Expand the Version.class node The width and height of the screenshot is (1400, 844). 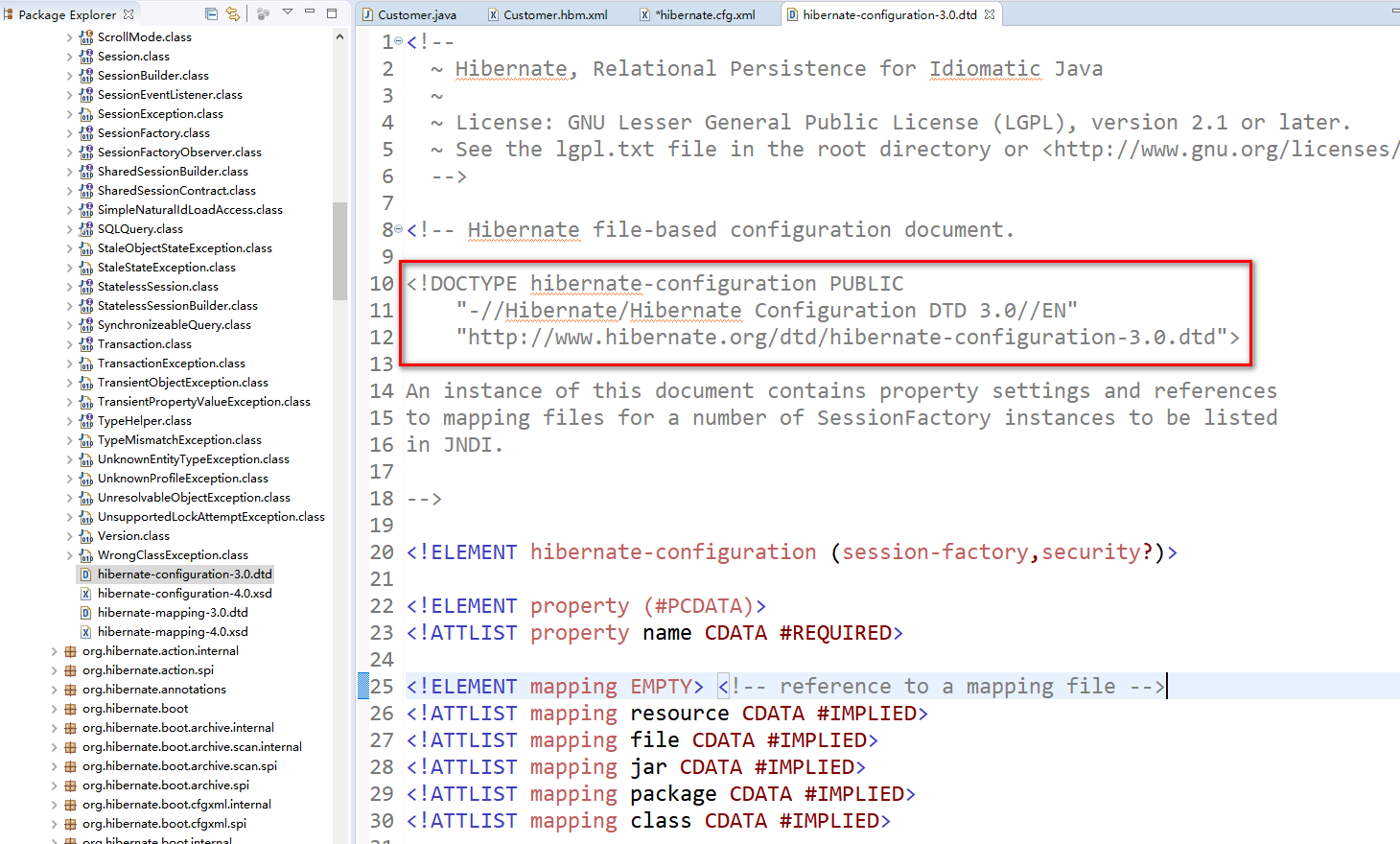pos(69,536)
